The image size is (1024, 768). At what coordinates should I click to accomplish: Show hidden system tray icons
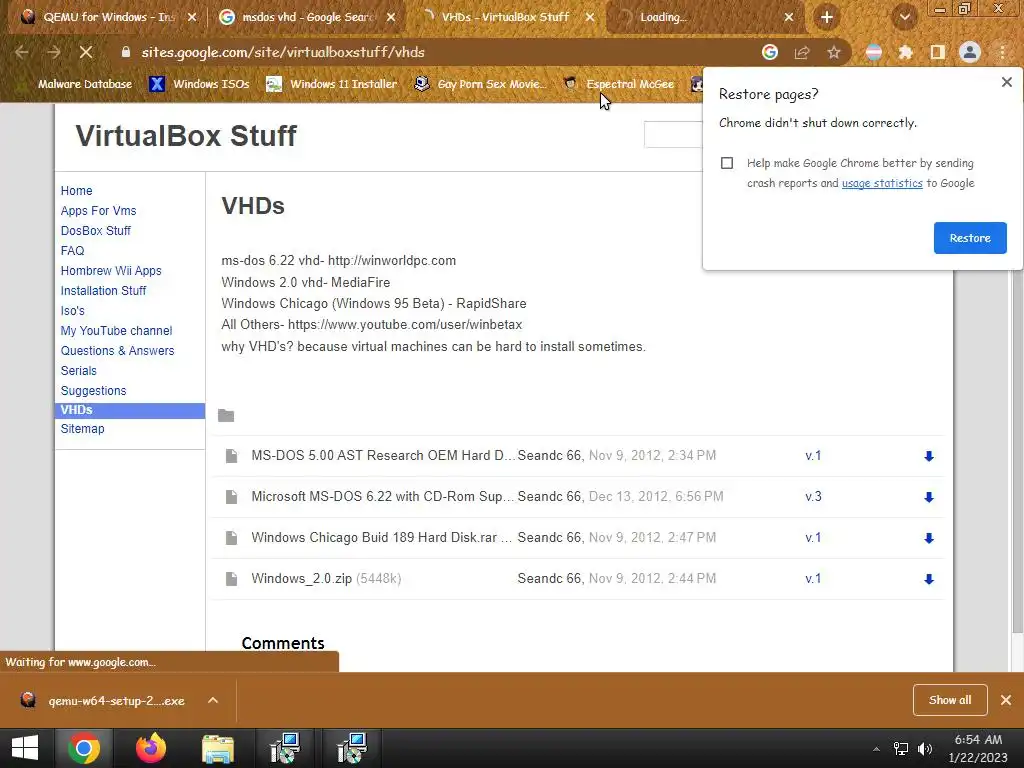pyautogui.click(x=876, y=749)
